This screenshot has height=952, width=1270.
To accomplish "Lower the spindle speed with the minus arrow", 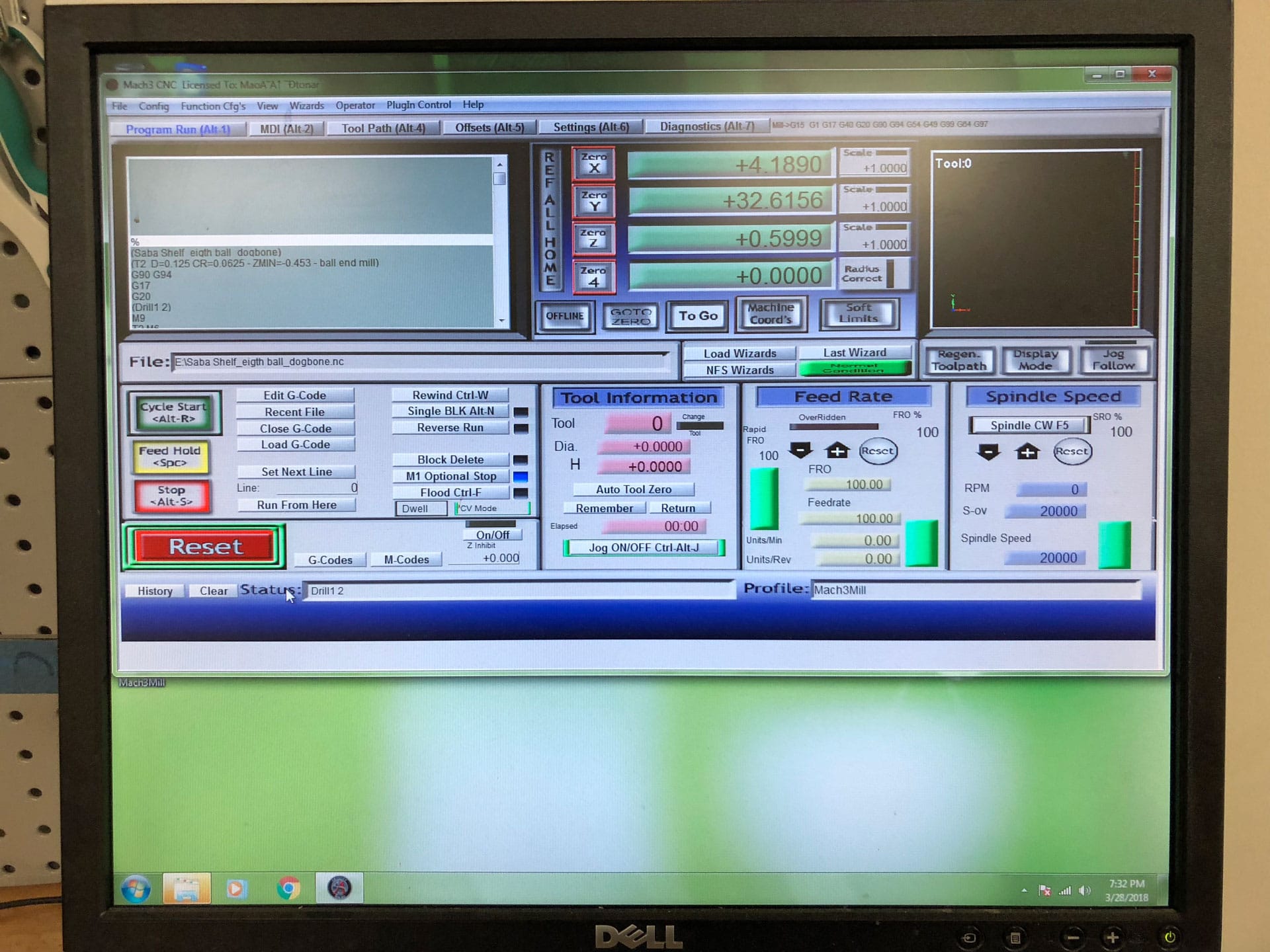I will tap(988, 452).
